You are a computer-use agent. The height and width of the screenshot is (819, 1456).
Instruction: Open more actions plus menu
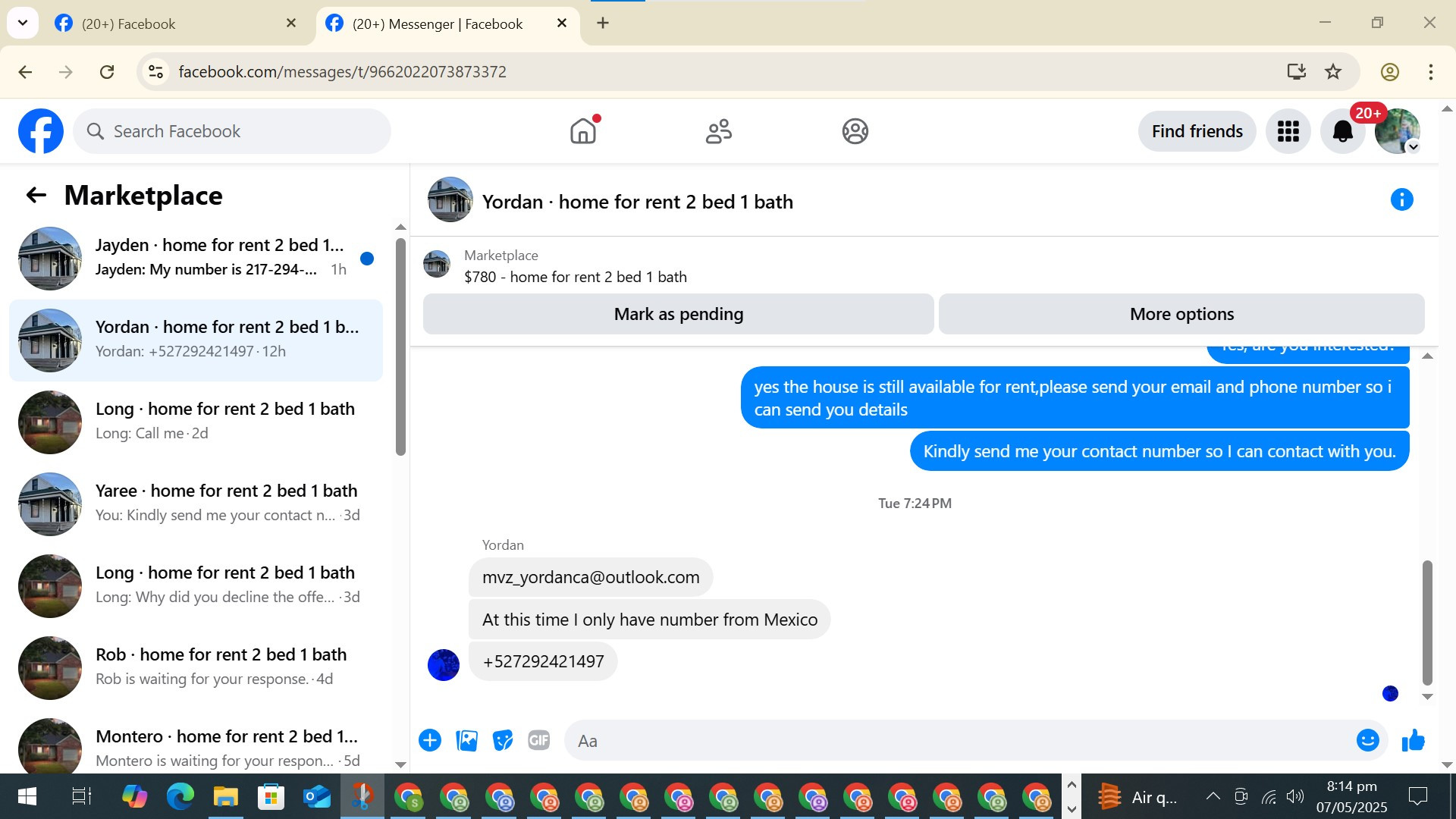pyautogui.click(x=430, y=740)
